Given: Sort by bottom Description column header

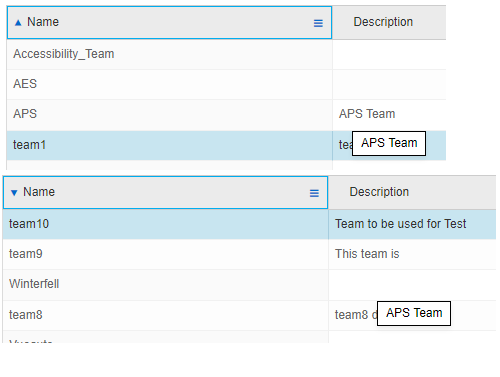Looking at the screenshot, I should coord(379,192).
